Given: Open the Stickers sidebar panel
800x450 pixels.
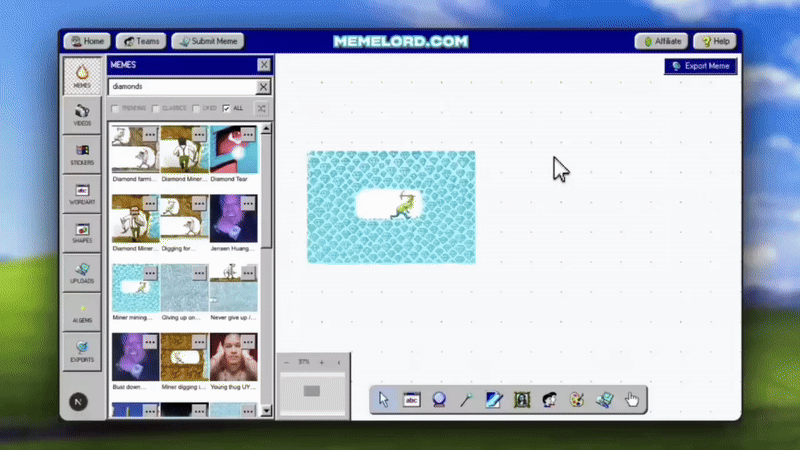Looking at the screenshot, I should (82, 155).
